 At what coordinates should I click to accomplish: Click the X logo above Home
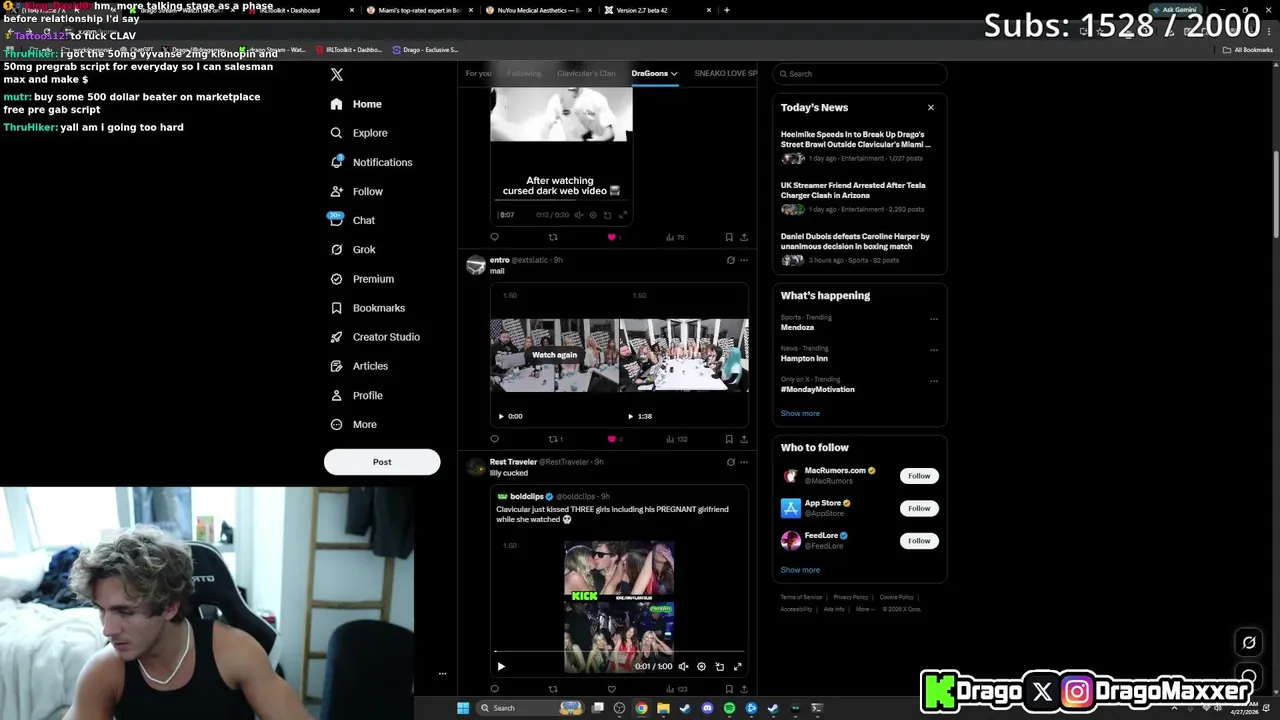[x=337, y=75]
